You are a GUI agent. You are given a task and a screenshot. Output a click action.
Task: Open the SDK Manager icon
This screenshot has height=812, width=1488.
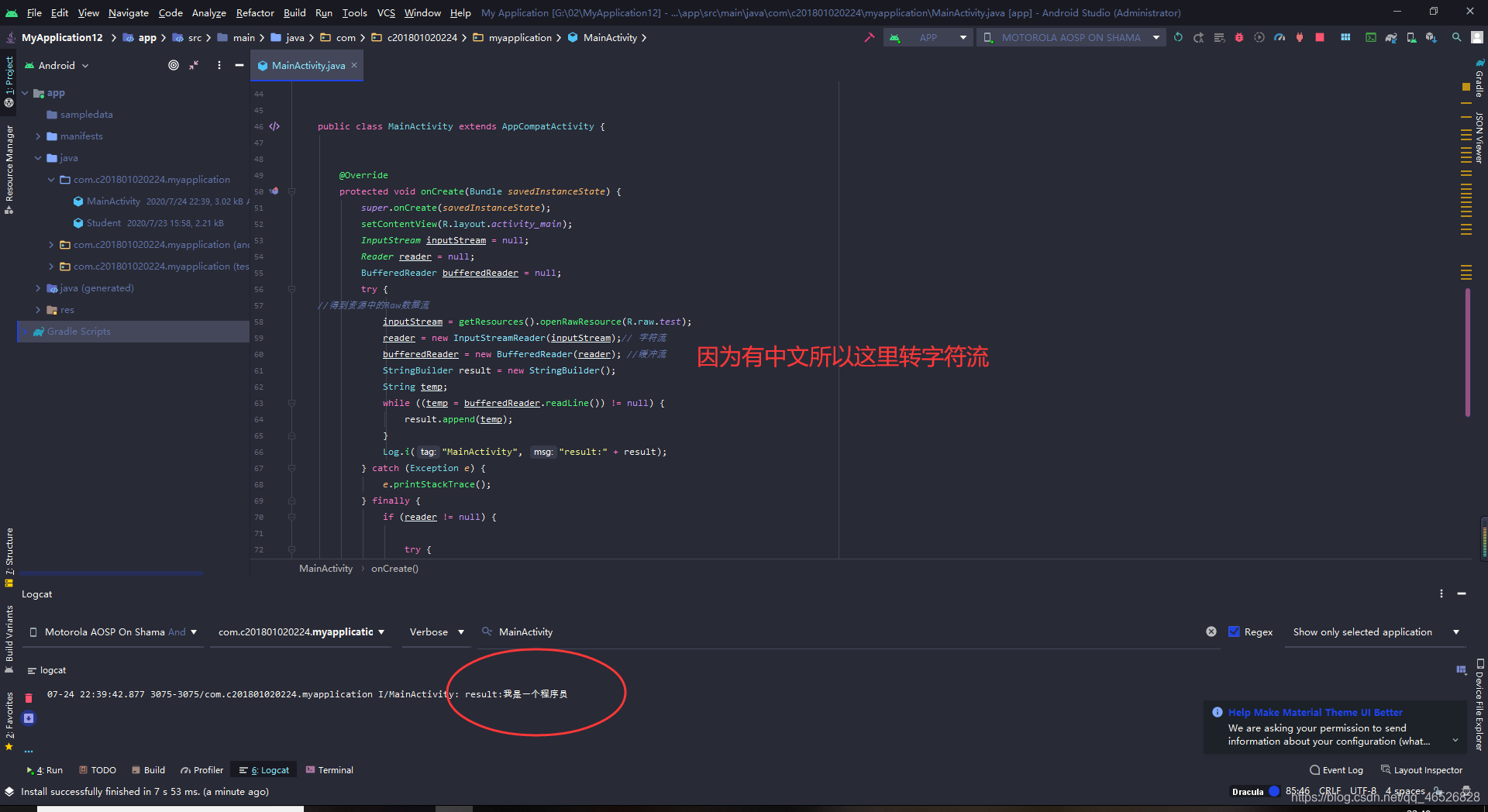tap(1431, 37)
